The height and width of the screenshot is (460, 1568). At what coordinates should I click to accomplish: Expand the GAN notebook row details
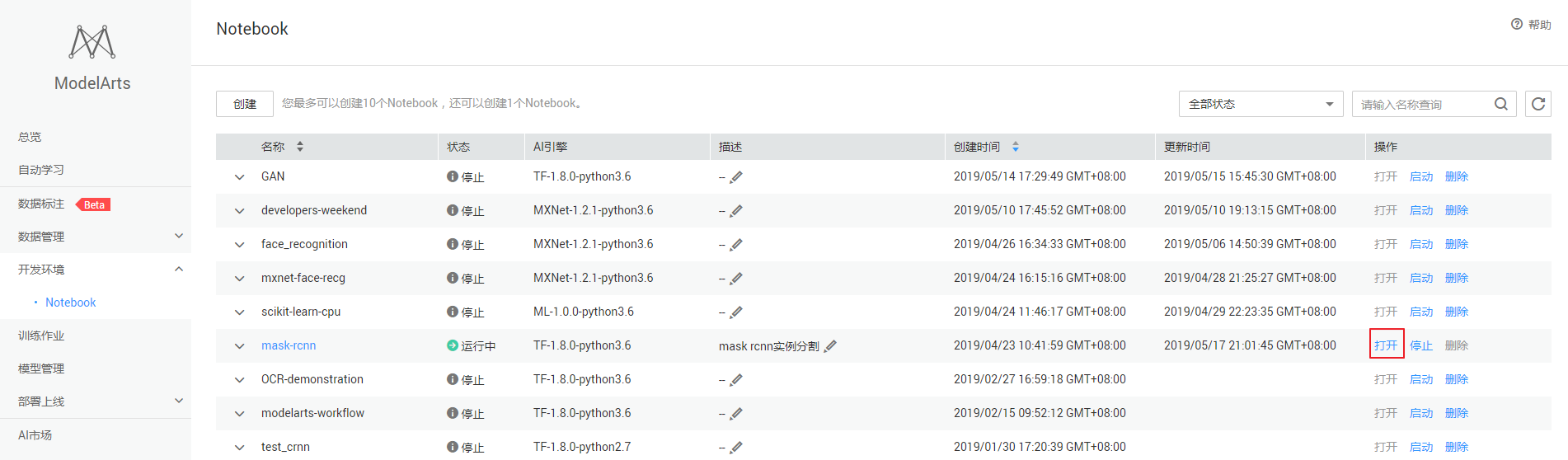(x=239, y=176)
